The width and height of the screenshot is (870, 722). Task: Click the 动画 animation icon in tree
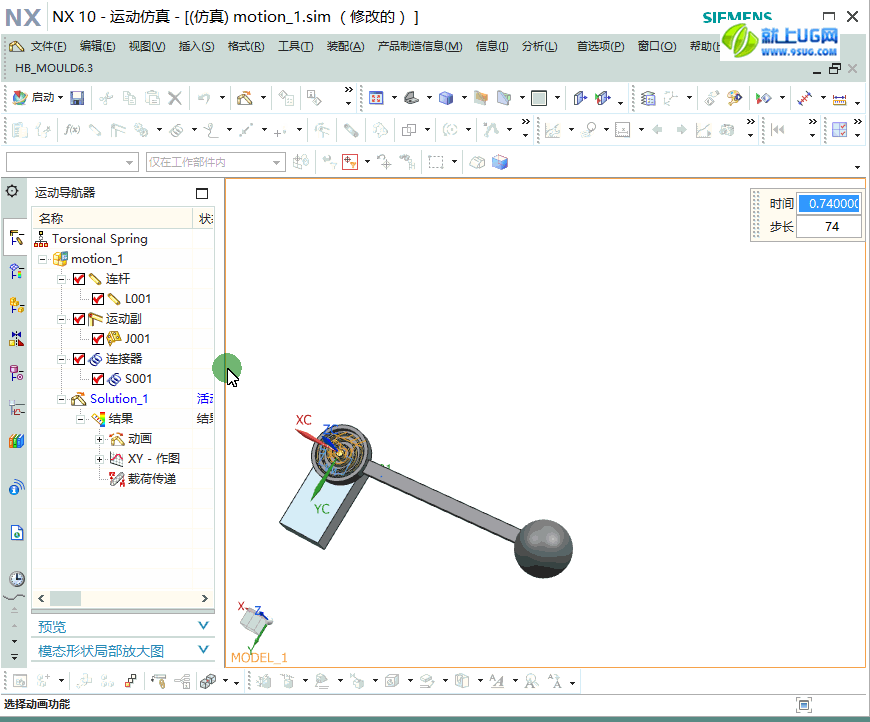pos(117,439)
